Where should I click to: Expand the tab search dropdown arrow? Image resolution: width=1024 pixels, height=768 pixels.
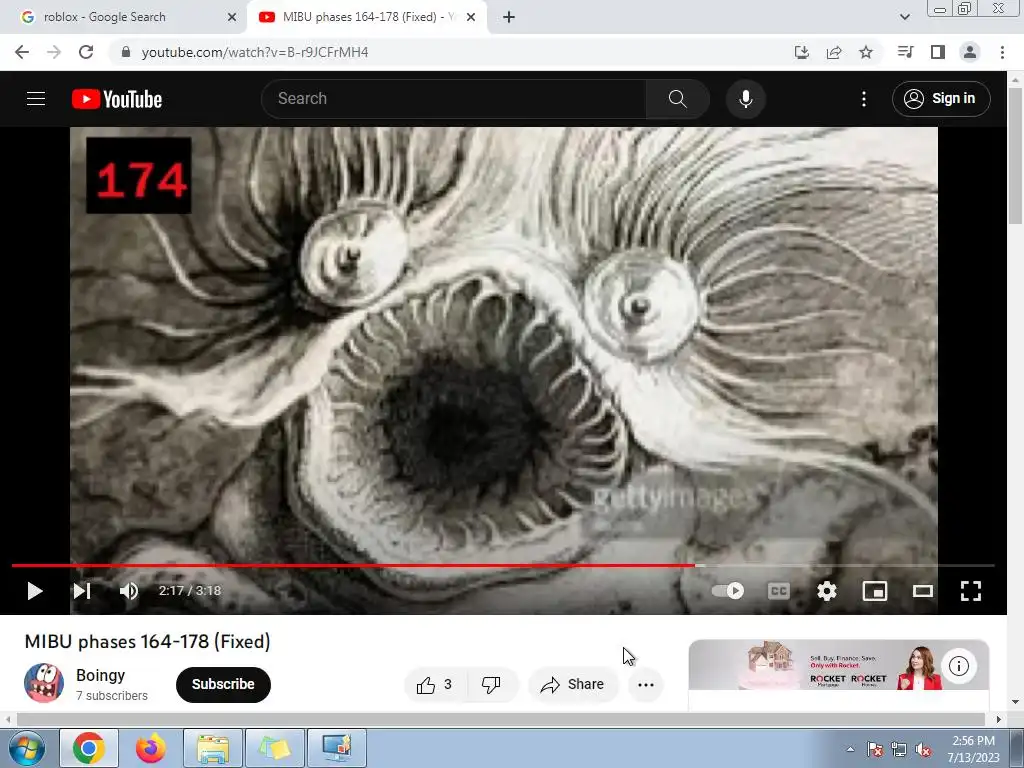[x=904, y=17]
